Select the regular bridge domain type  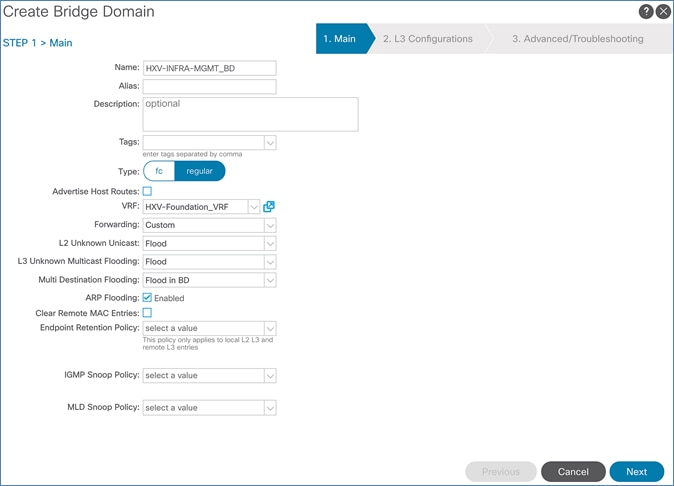[199, 171]
